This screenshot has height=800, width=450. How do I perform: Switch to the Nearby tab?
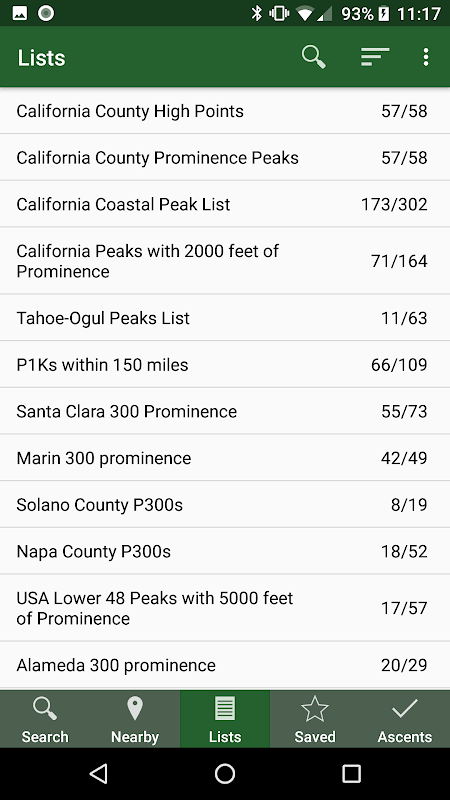[x=135, y=719]
